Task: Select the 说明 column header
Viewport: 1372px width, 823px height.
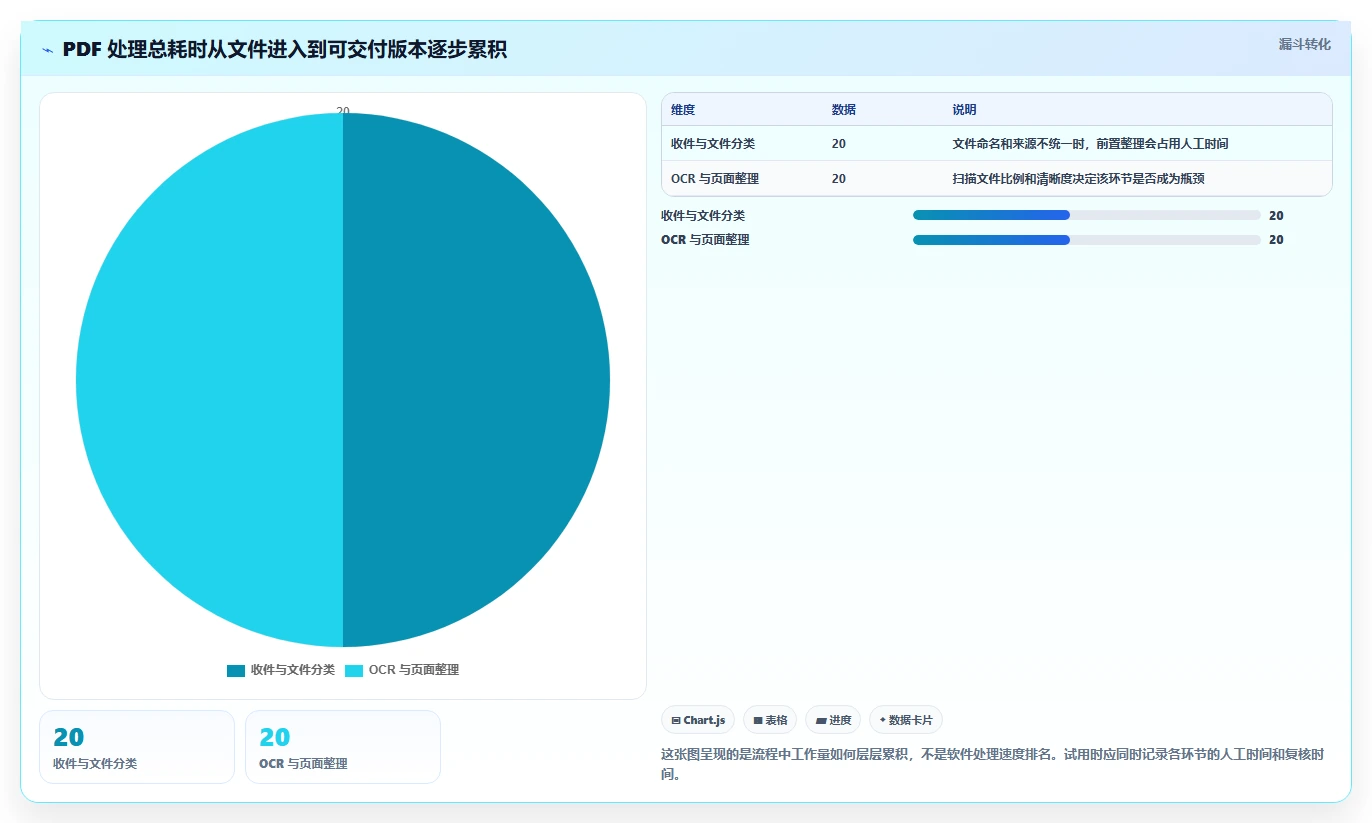Action: tap(964, 110)
